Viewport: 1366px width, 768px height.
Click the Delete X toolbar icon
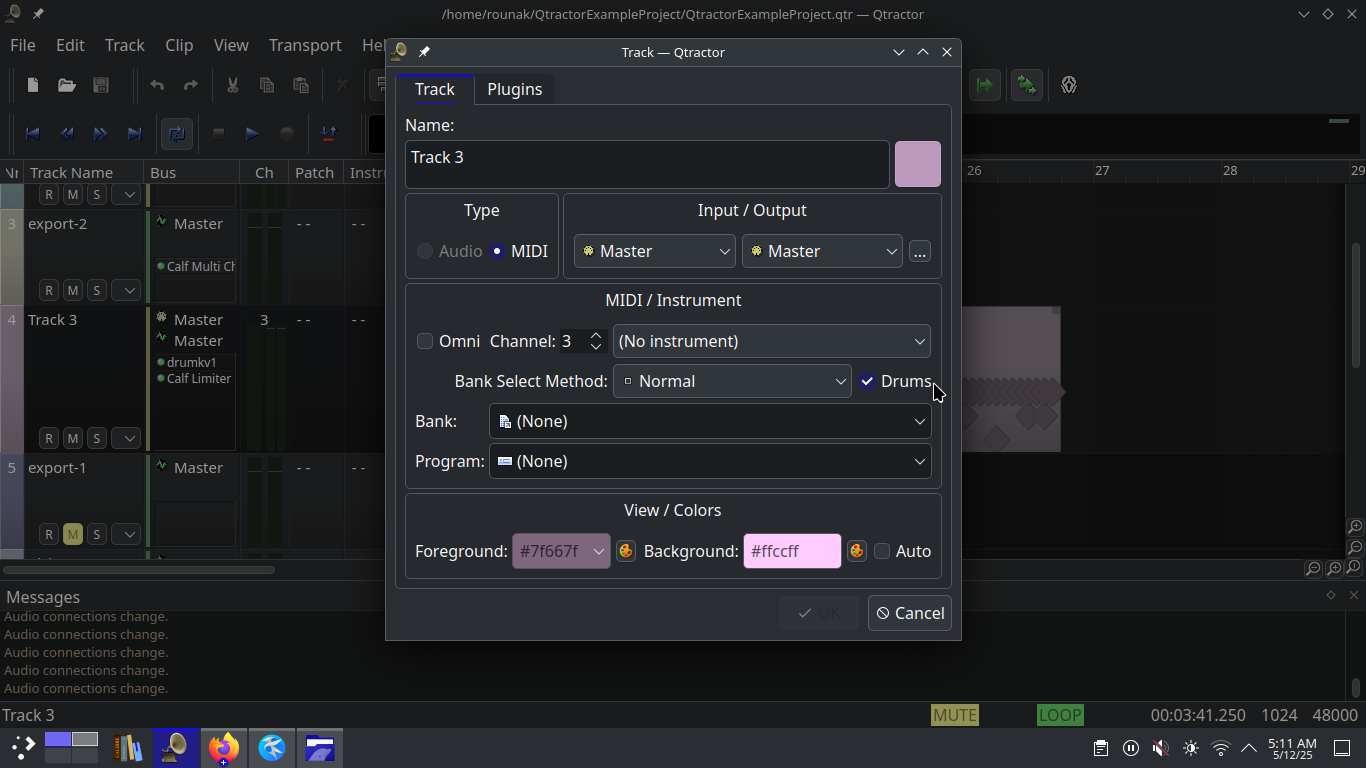point(343,85)
